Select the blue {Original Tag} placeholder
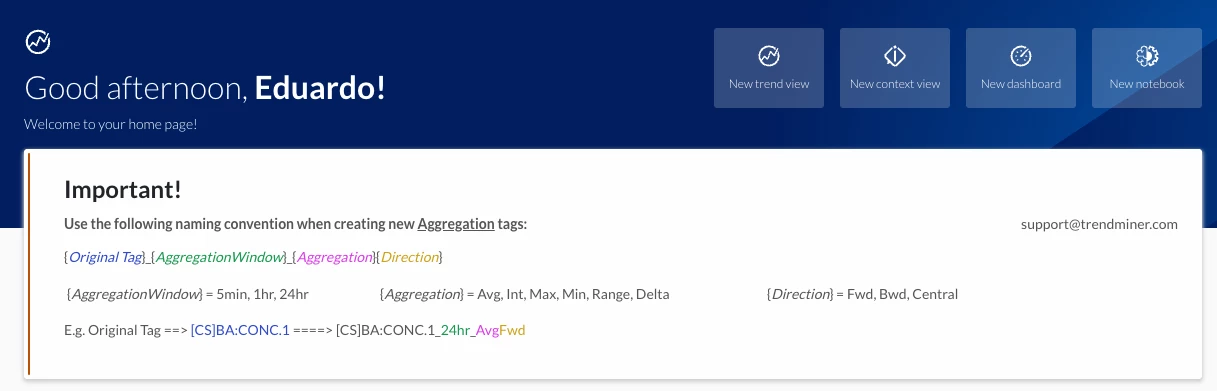Screen dimensions: 1217x391 point(106,257)
